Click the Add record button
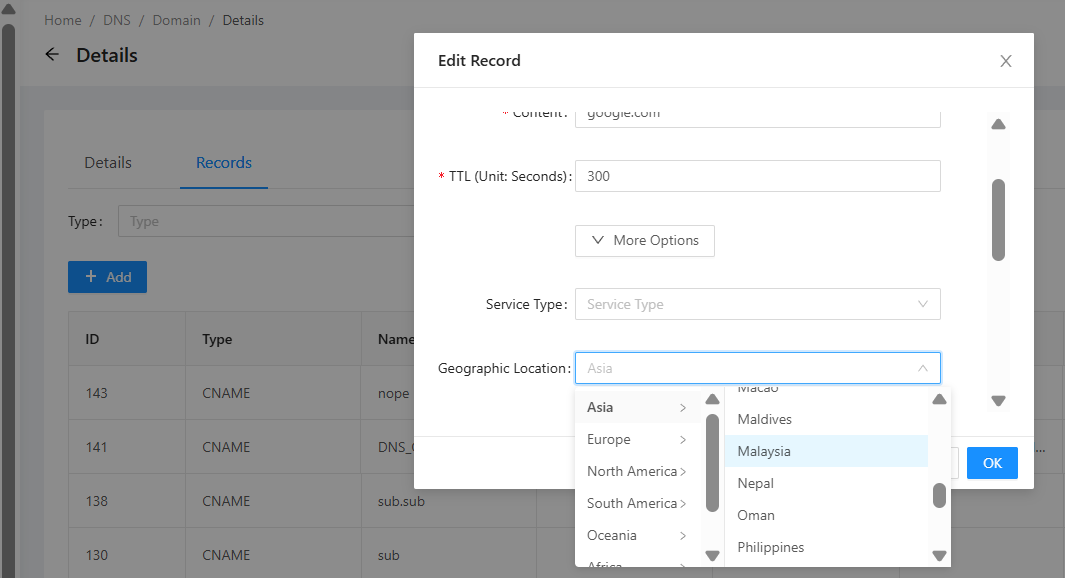 (x=107, y=277)
